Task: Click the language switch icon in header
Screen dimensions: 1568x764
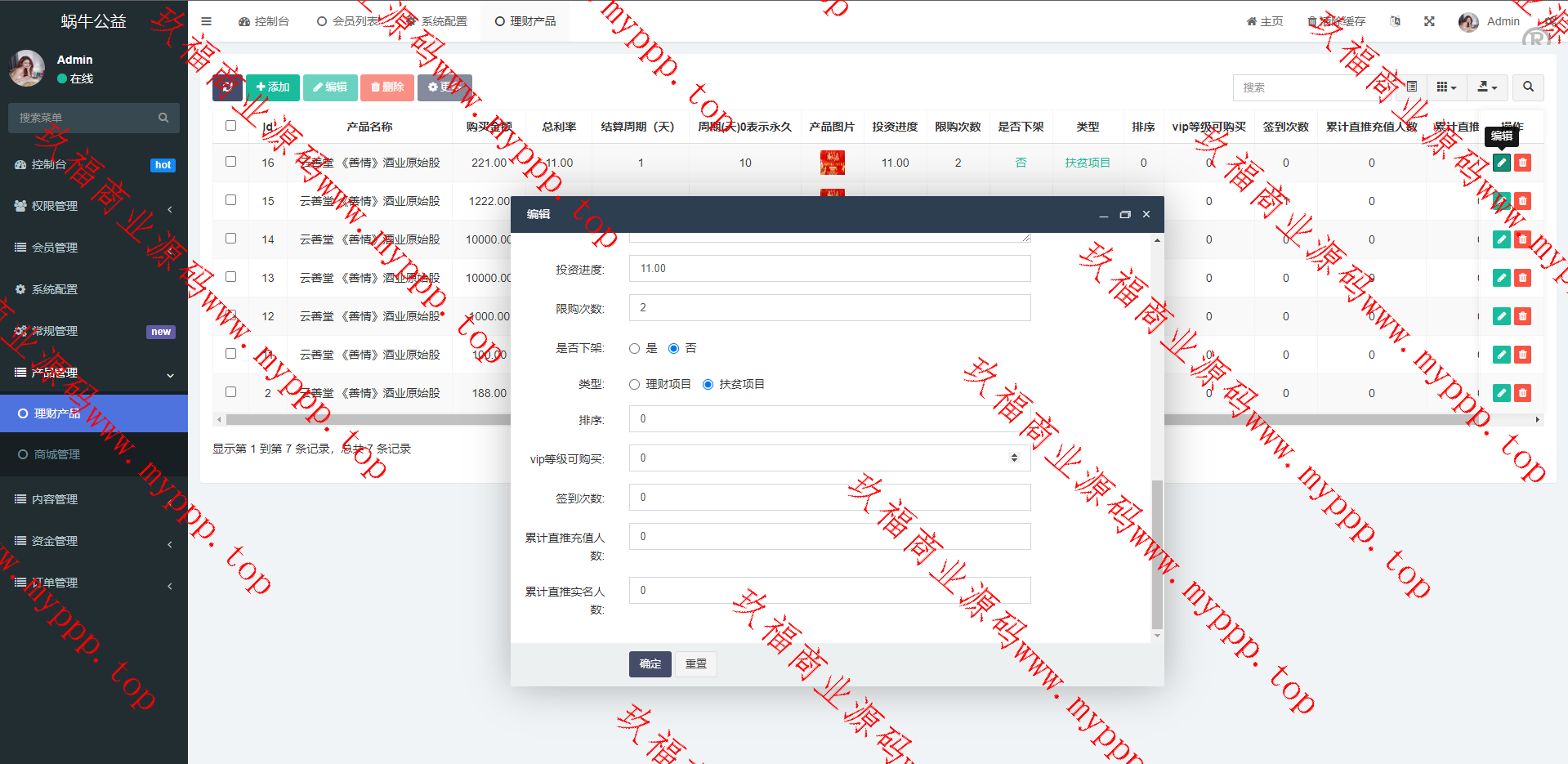Action: 1395,21
